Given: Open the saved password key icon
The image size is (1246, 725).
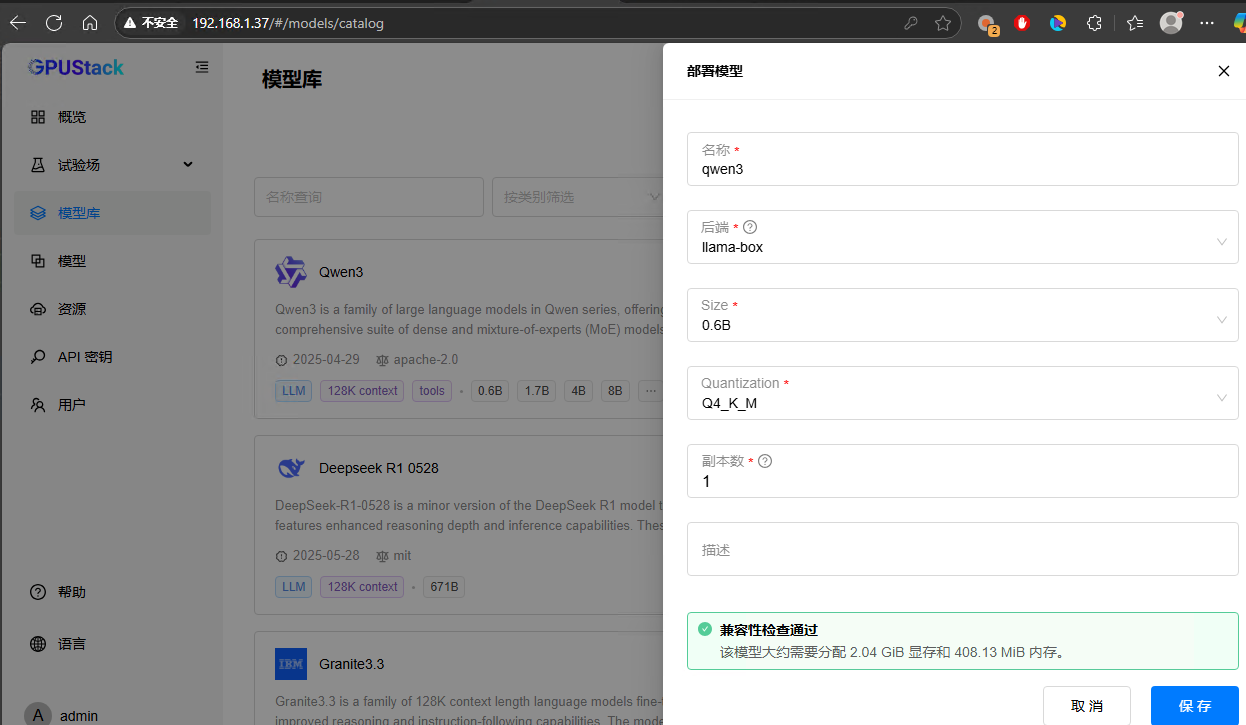Looking at the screenshot, I should click(911, 22).
